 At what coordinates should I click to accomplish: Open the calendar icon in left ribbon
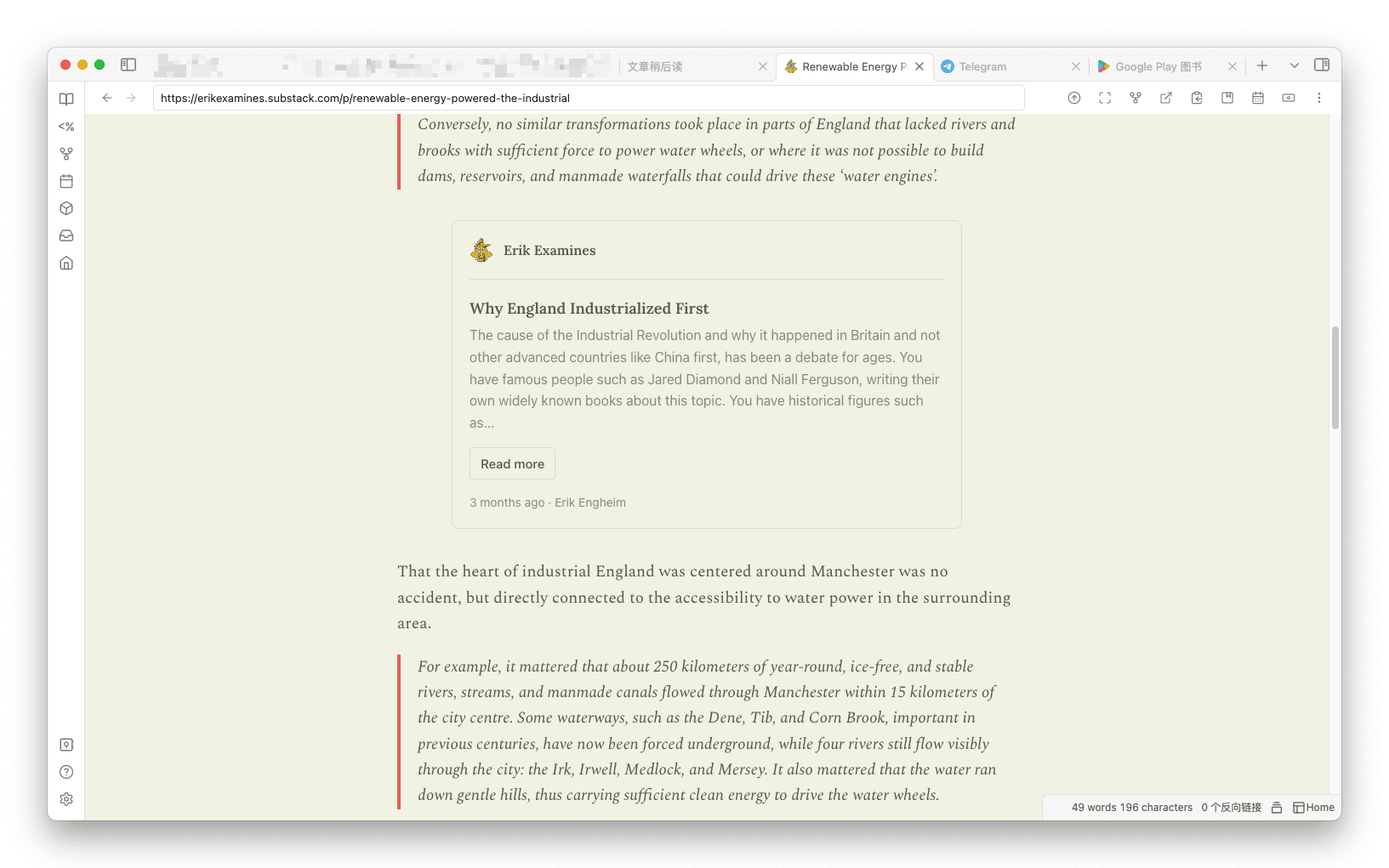[66, 181]
